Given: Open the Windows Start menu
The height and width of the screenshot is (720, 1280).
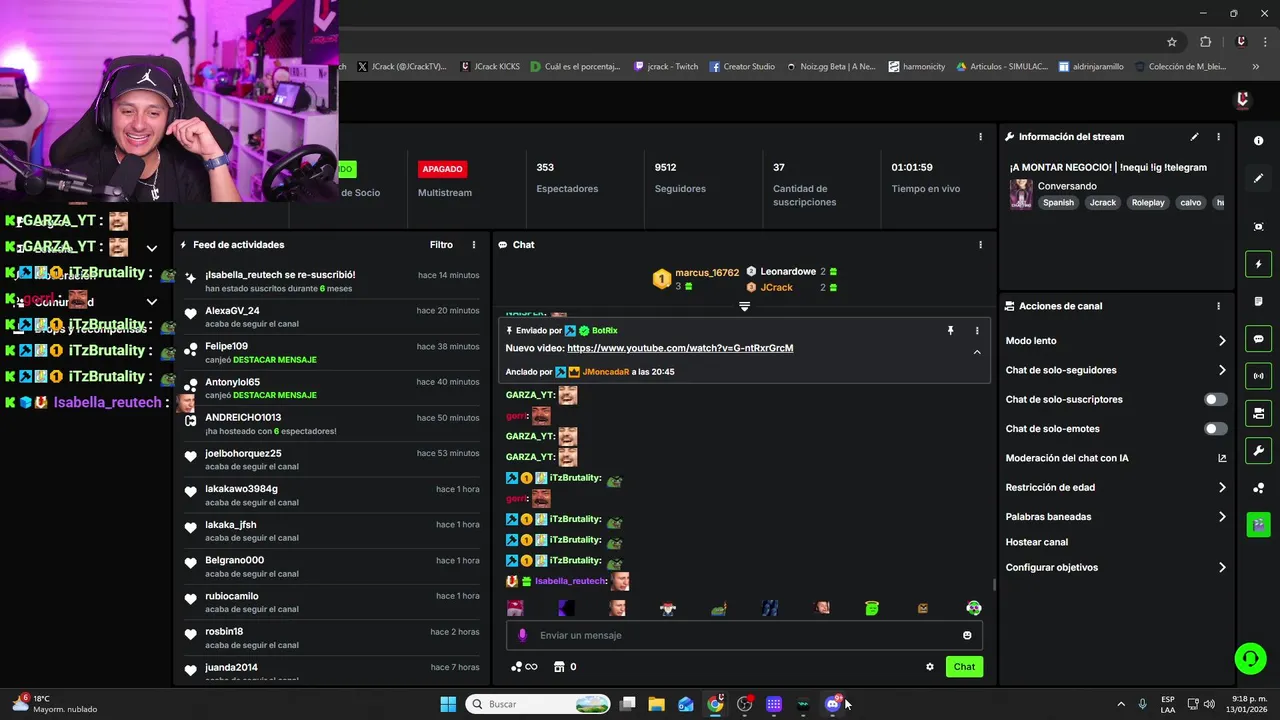Looking at the screenshot, I should [x=448, y=704].
